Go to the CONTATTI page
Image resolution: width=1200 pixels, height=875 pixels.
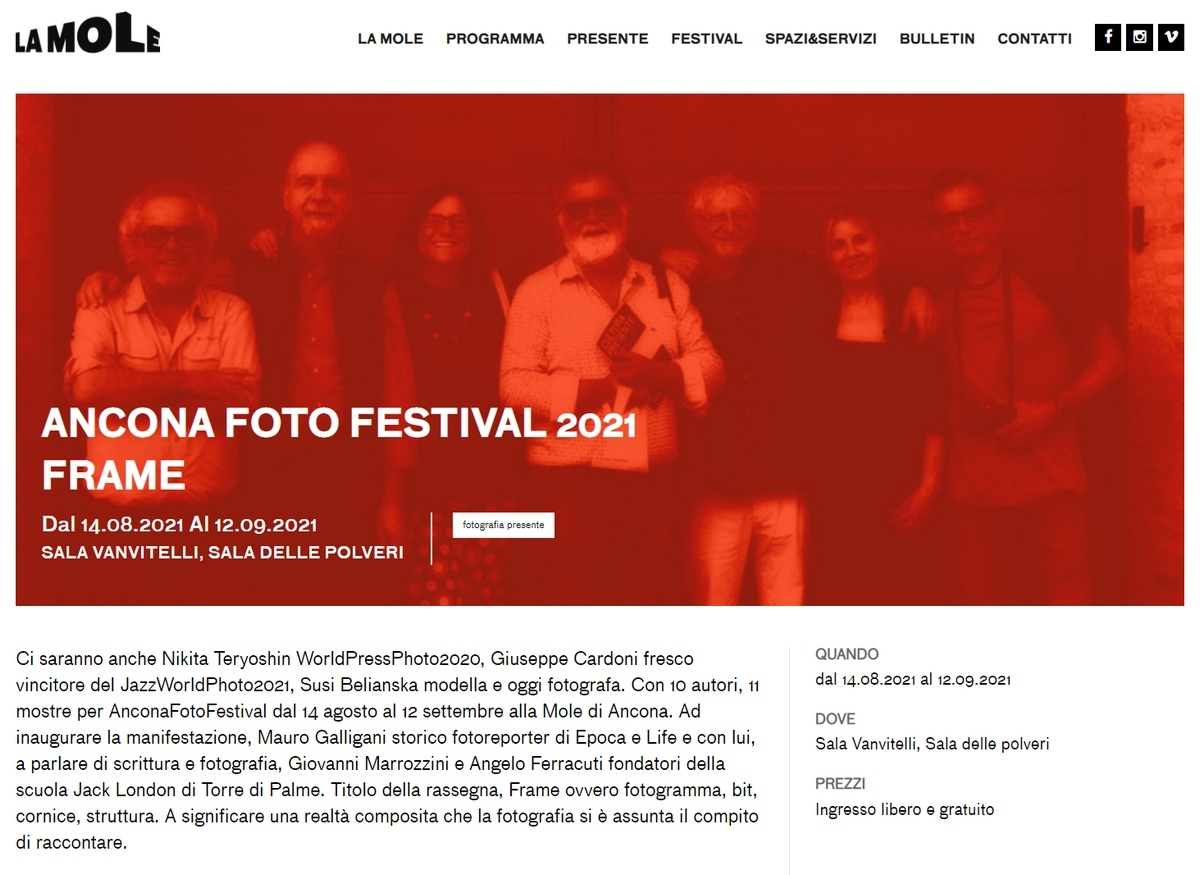[x=1035, y=39]
